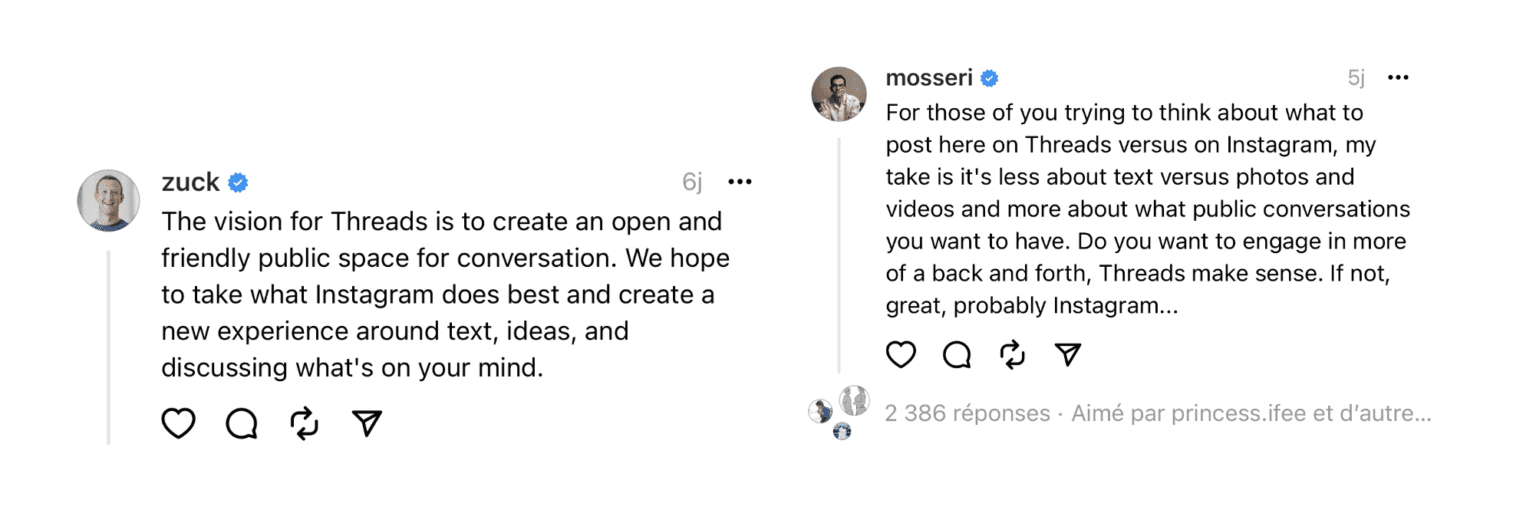Click the 6j timestamp on zuck's post
1536x523 pixels.
(693, 182)
